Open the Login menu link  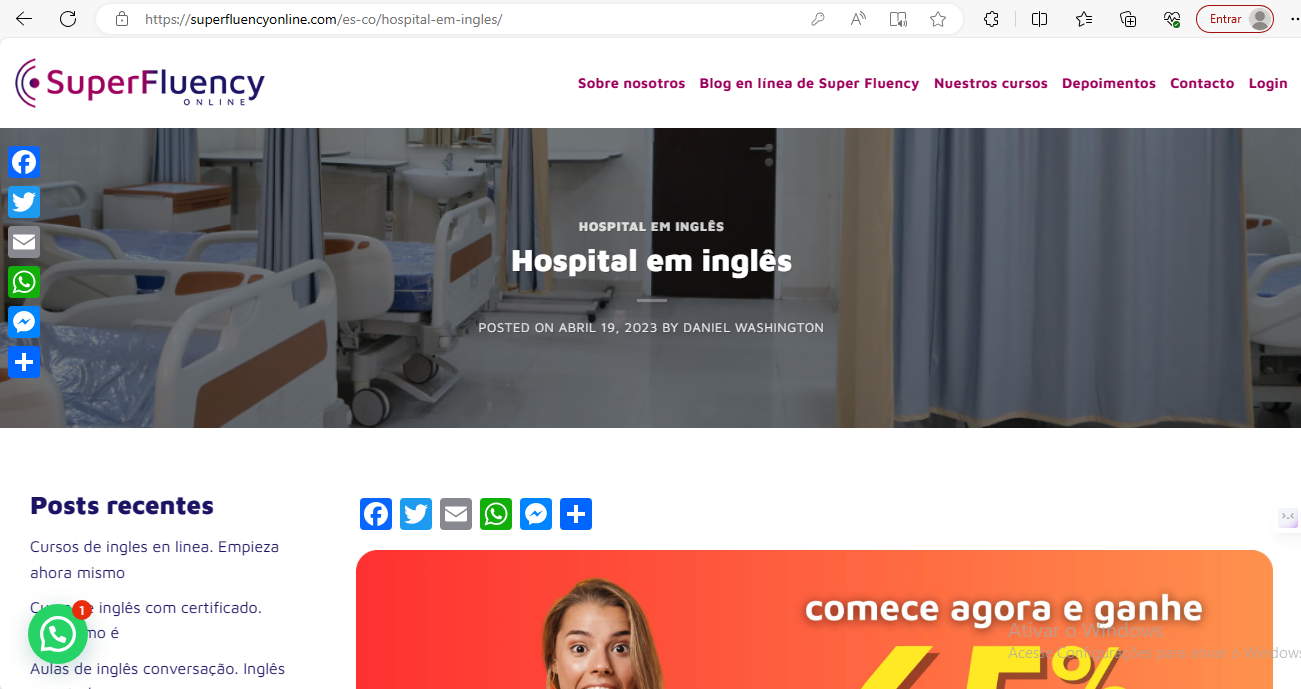click(1268, 83)
